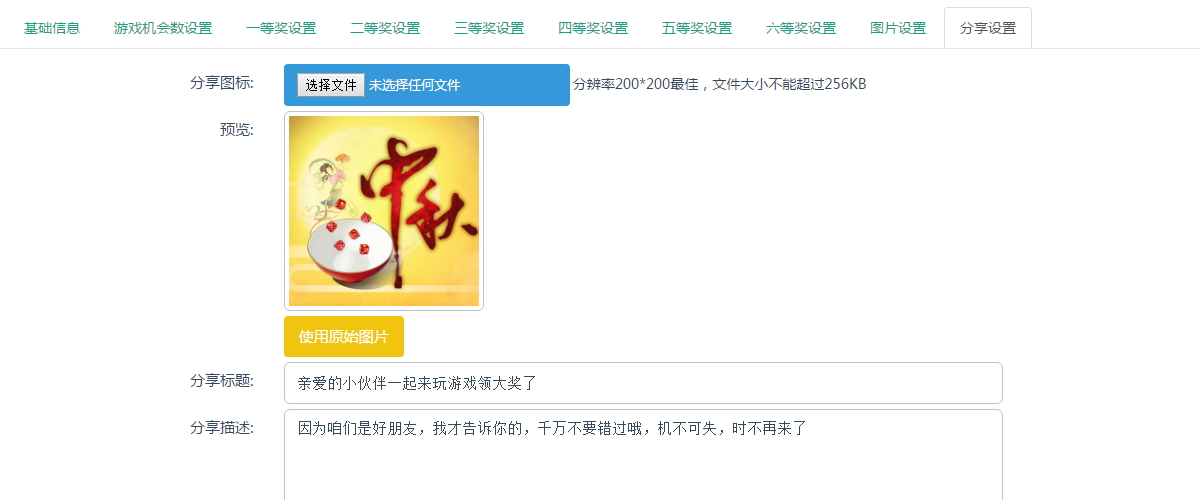The image size is (1200, 500).
Task: Click the blue file upload area
Action: click(x=427, y=85)
